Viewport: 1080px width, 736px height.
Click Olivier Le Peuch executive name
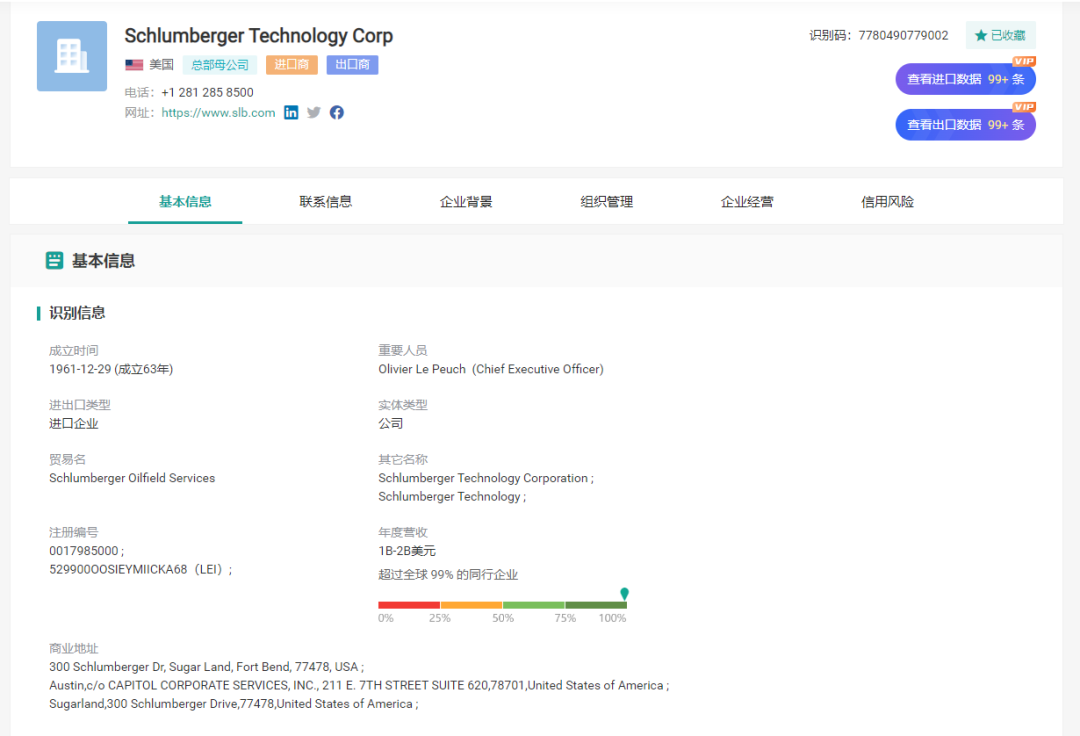422,369
